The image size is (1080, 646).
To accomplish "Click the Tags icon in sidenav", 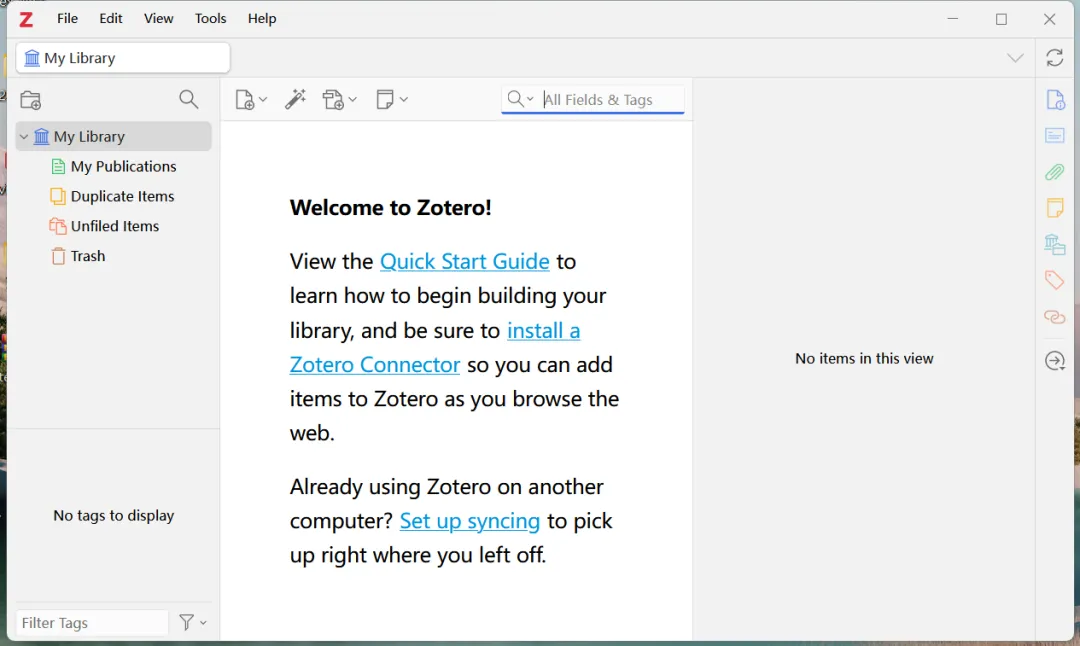I will (x=1055, y=280).
